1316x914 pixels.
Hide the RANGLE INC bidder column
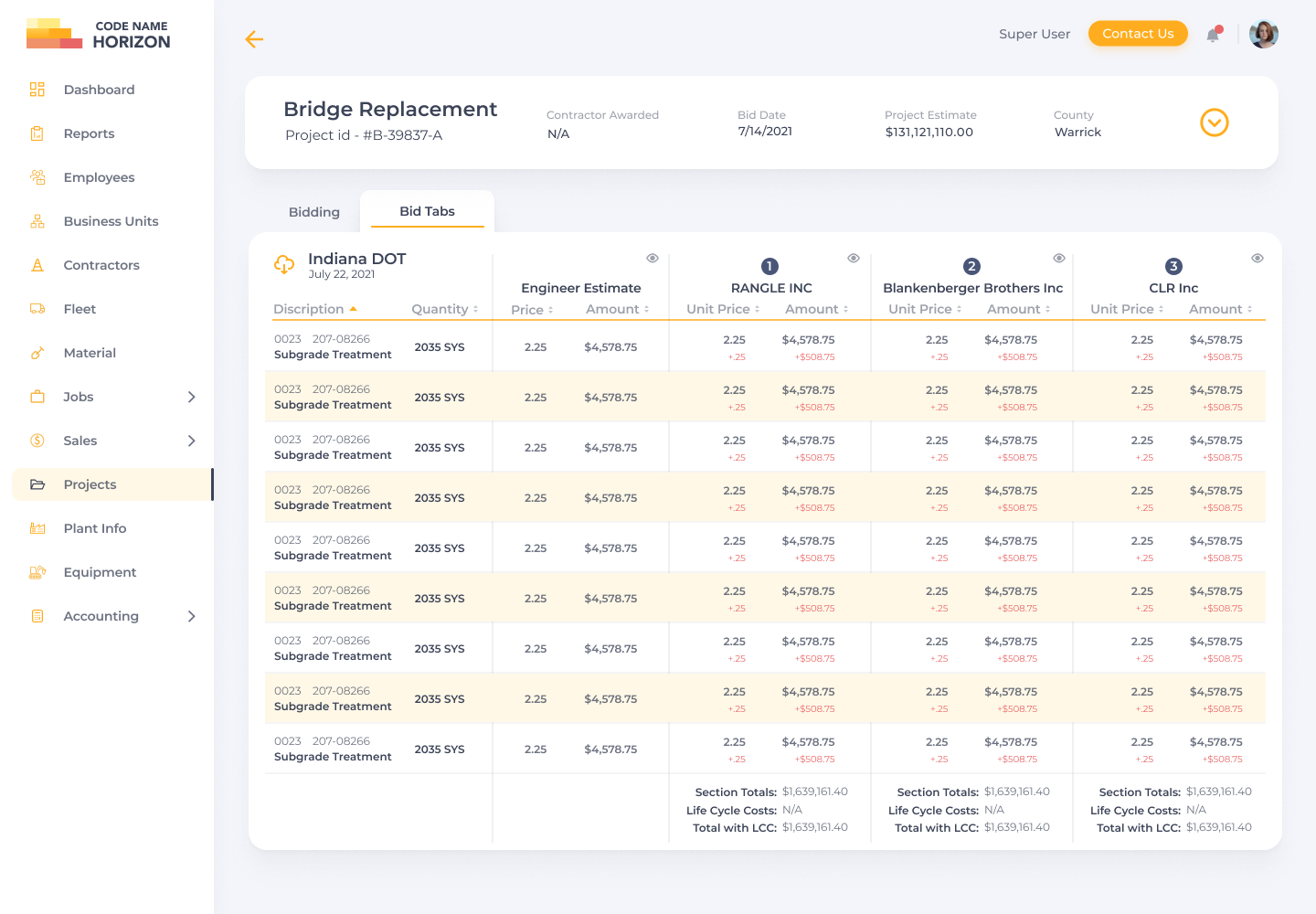854,259
